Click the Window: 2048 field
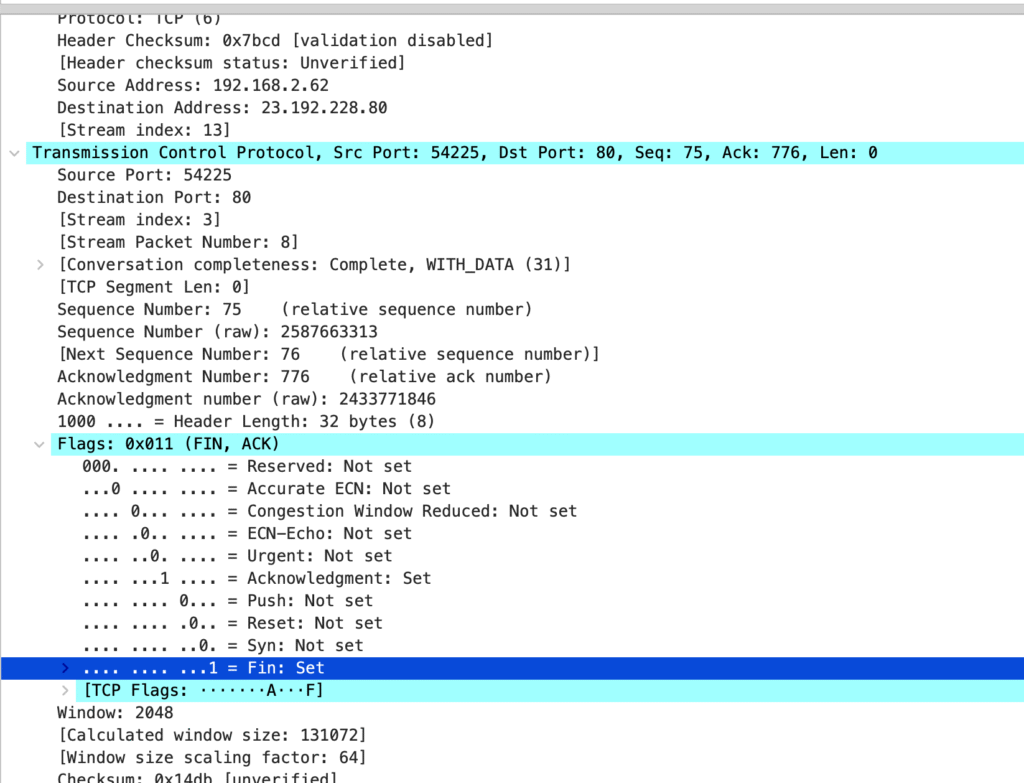The width and height of the screenshot is (1024, 783). click(x=115, y=713)
